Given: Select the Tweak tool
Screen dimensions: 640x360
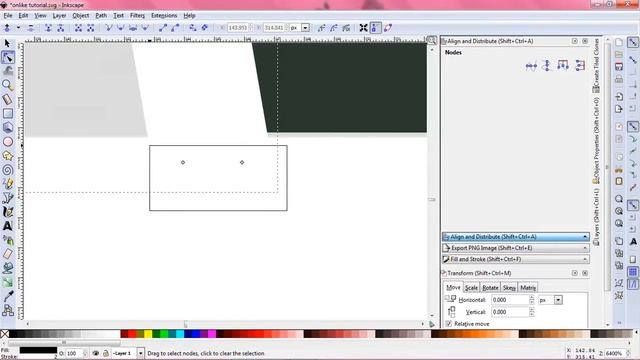Looking at the screenshot, I should coord(7,71).
